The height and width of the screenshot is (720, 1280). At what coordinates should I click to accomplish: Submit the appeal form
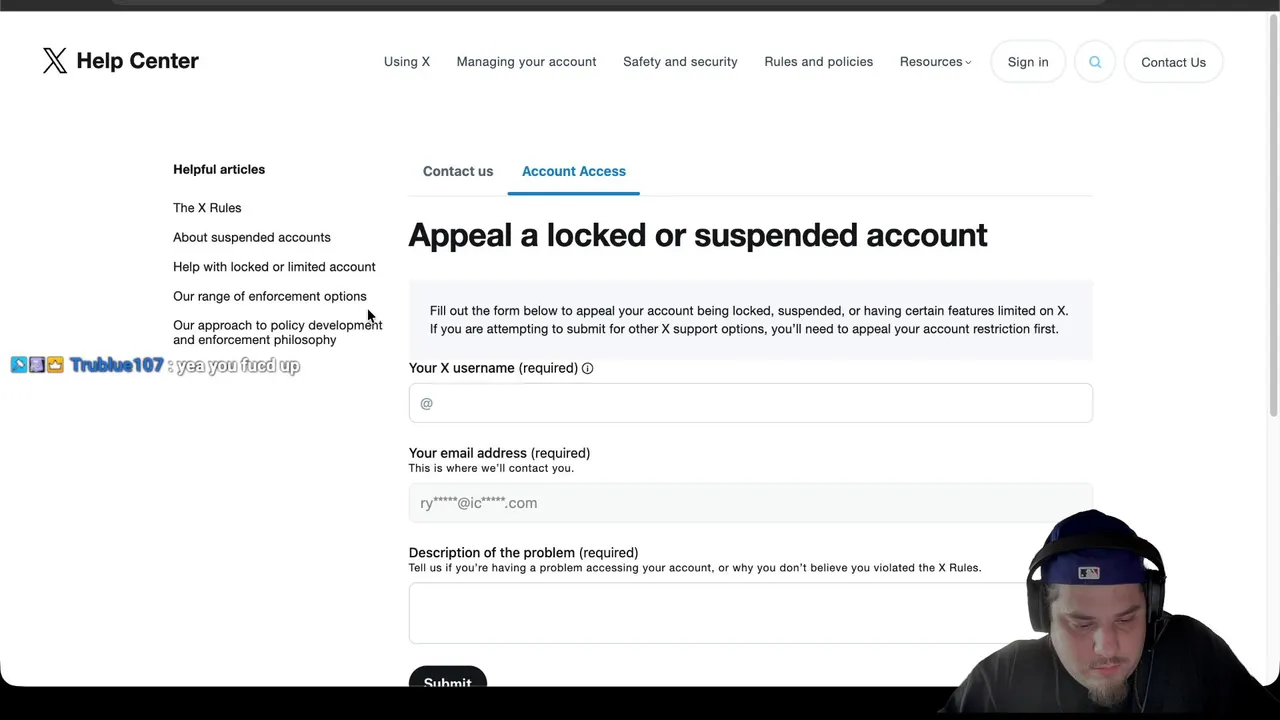[x=447, y=680]
